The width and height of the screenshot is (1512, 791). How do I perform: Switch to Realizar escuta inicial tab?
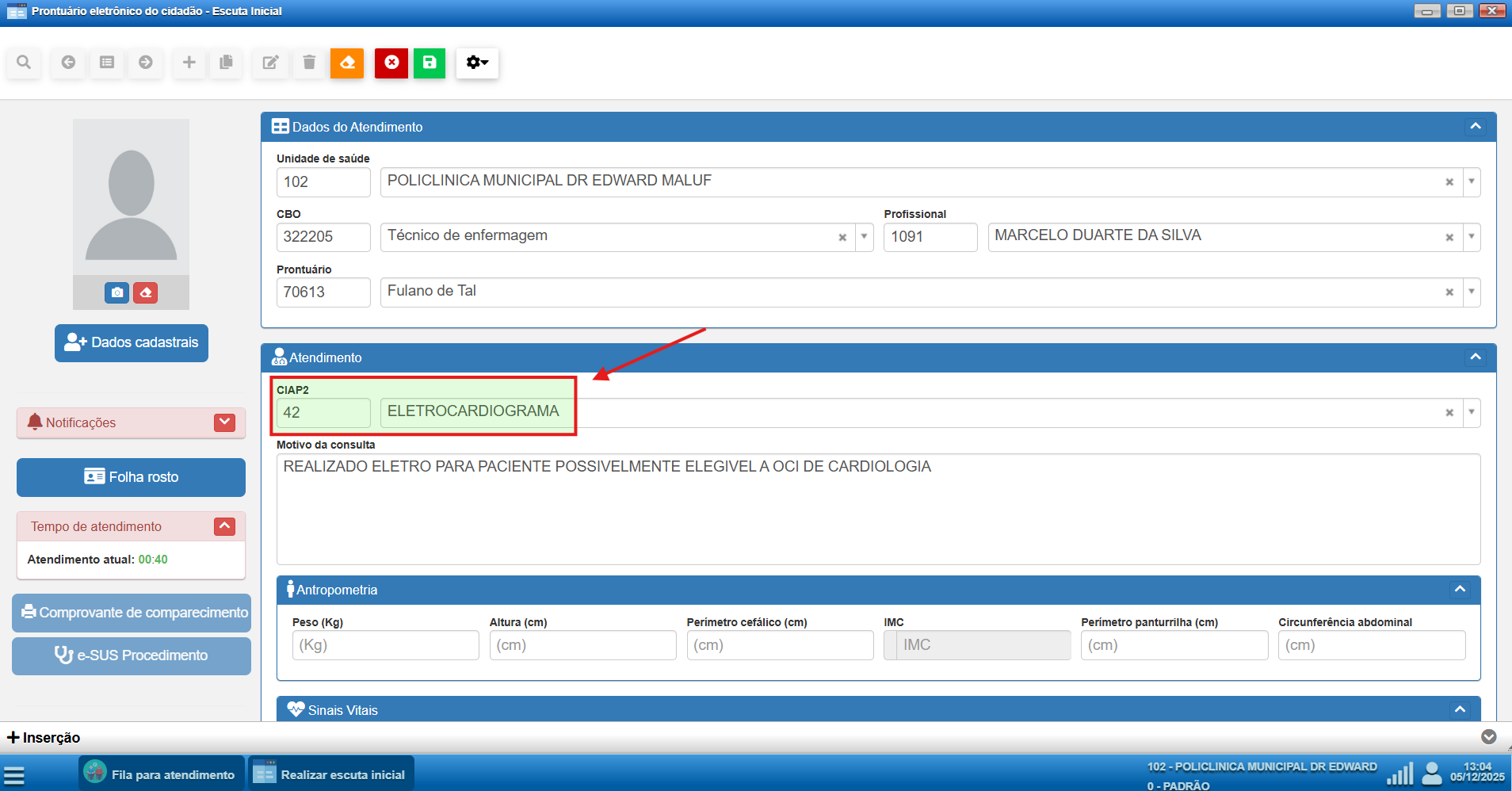(331, 774)
